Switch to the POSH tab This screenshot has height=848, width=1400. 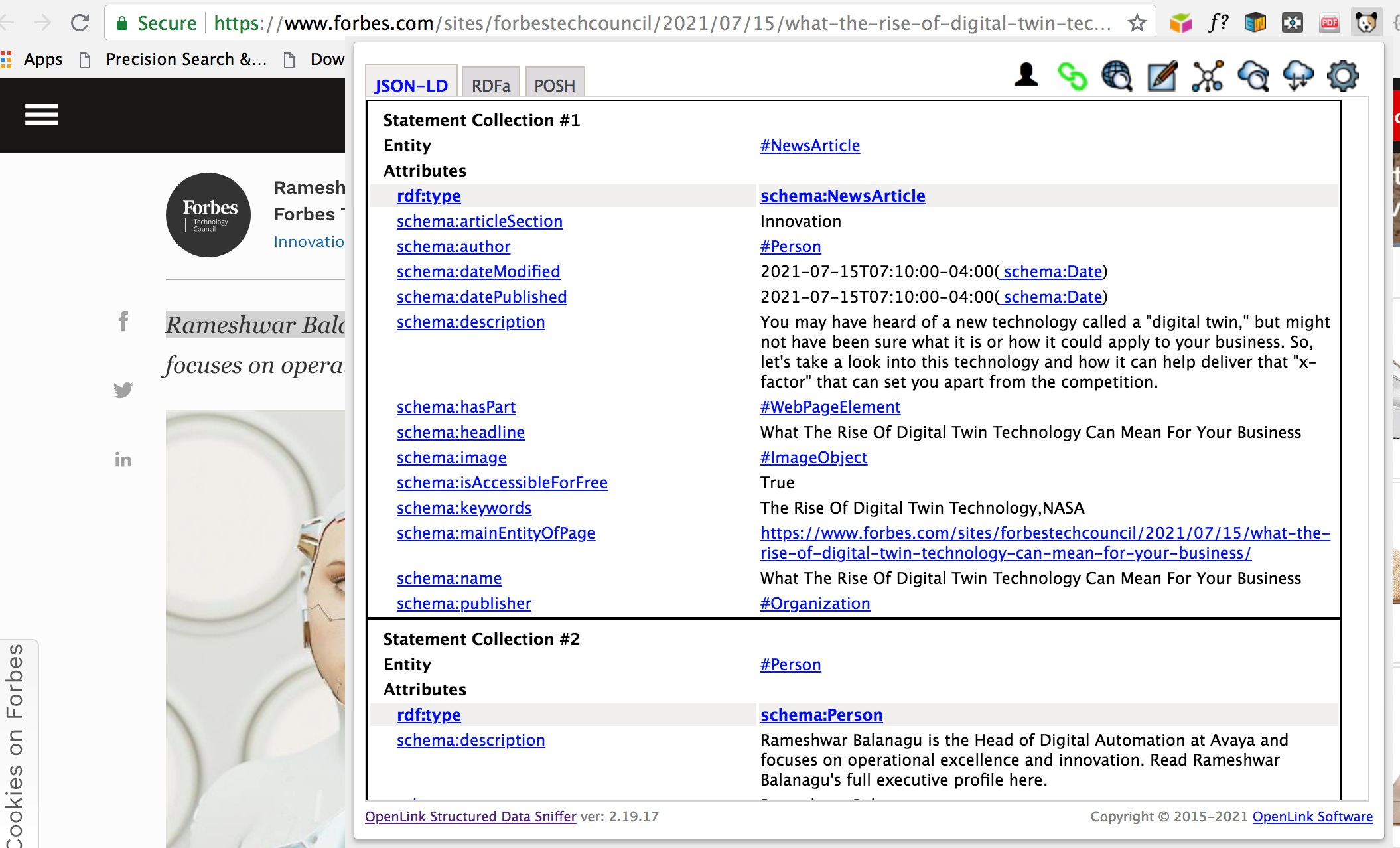click(555, 86)
